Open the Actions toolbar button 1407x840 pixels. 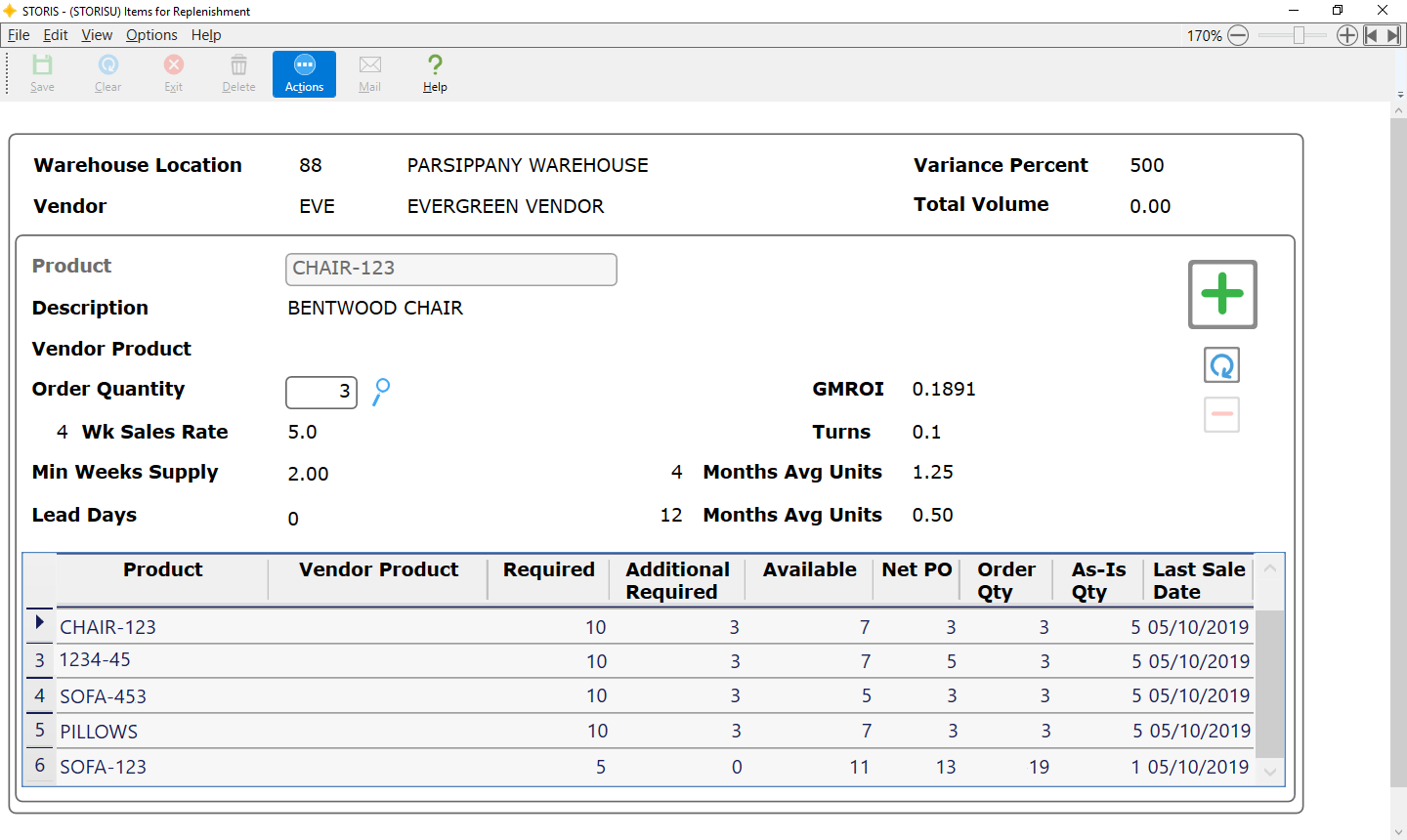tap(304, 74)
